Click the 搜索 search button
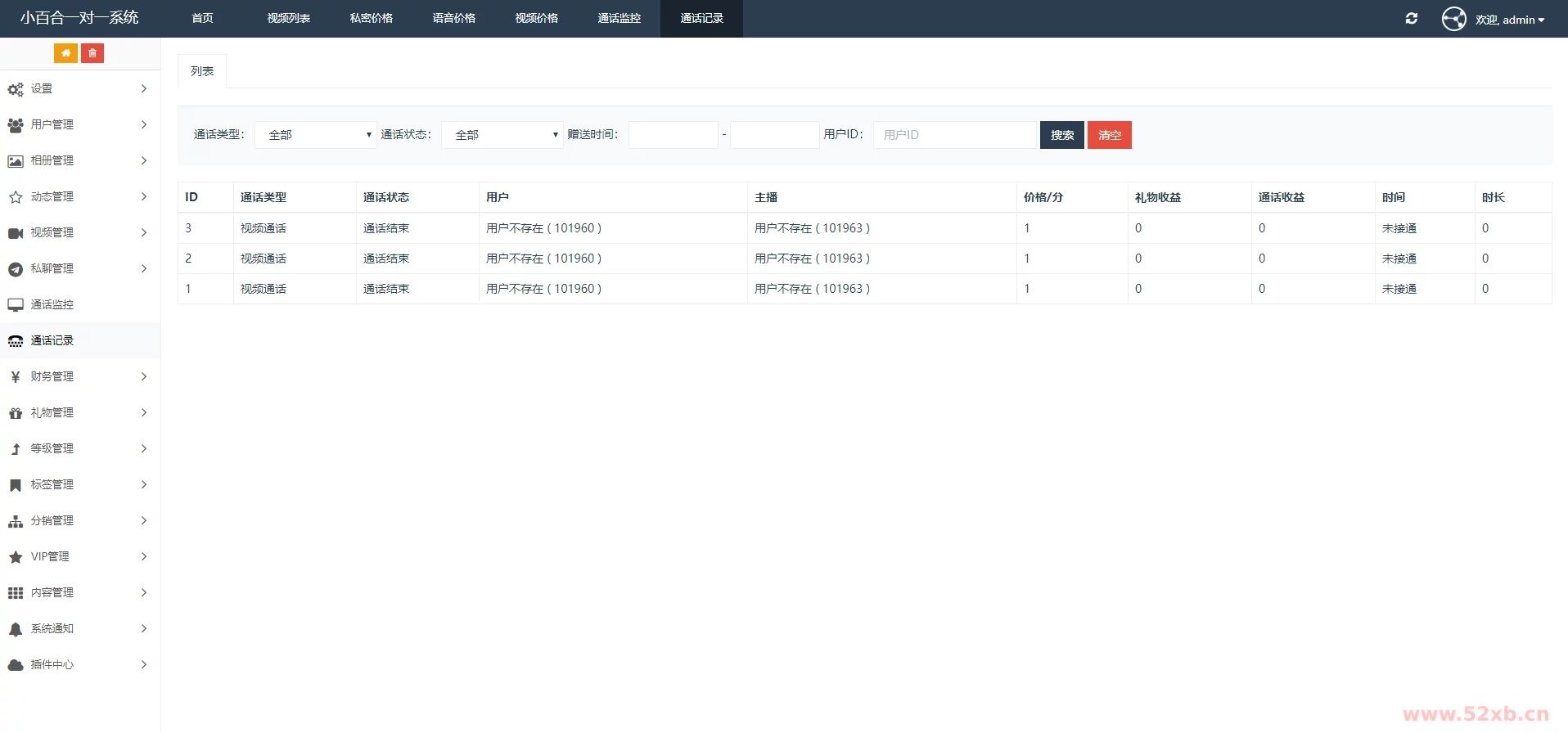1568x733 pixels. click(x=1061, y=135)
